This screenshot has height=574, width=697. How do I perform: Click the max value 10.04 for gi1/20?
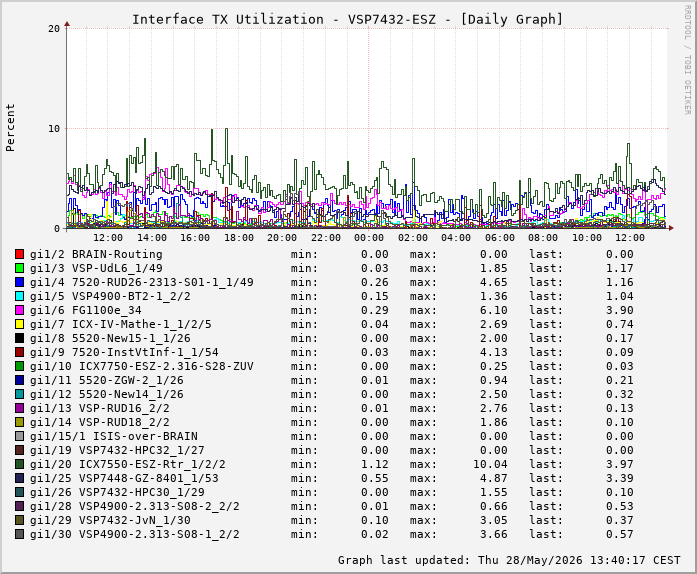[x=490, y=464]
